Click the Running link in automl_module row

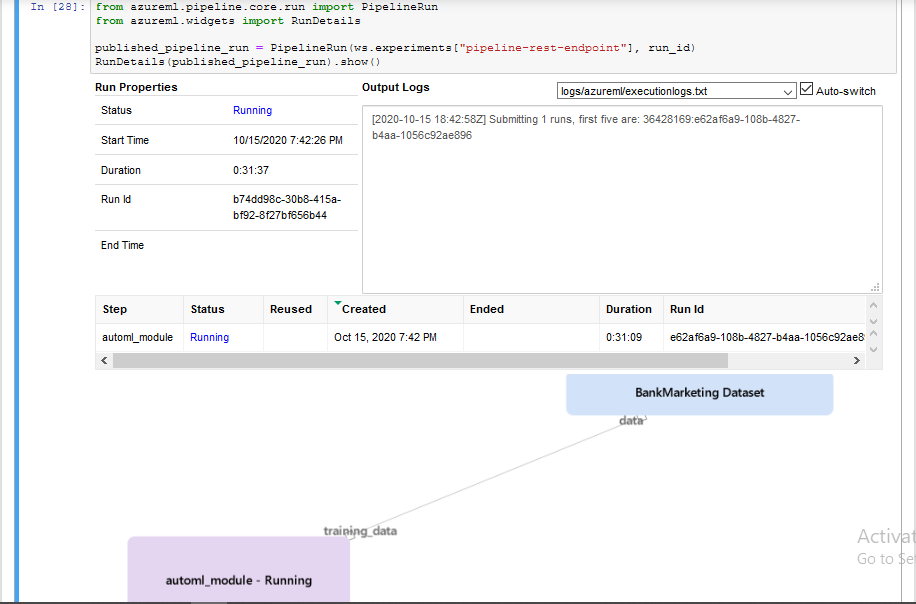pos(209,337)
